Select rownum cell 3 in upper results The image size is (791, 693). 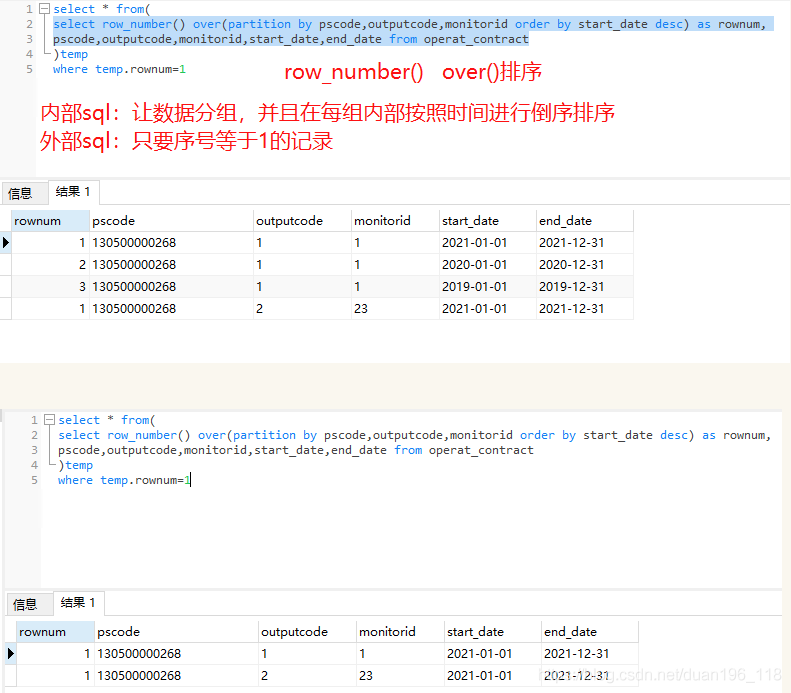50,287
